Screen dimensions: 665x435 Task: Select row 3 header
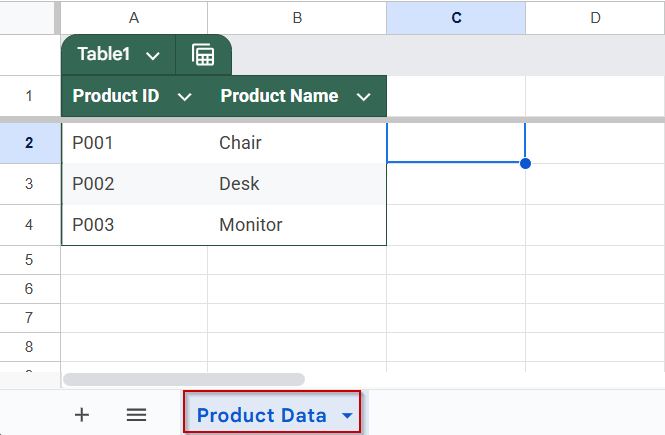click(29, 184)
